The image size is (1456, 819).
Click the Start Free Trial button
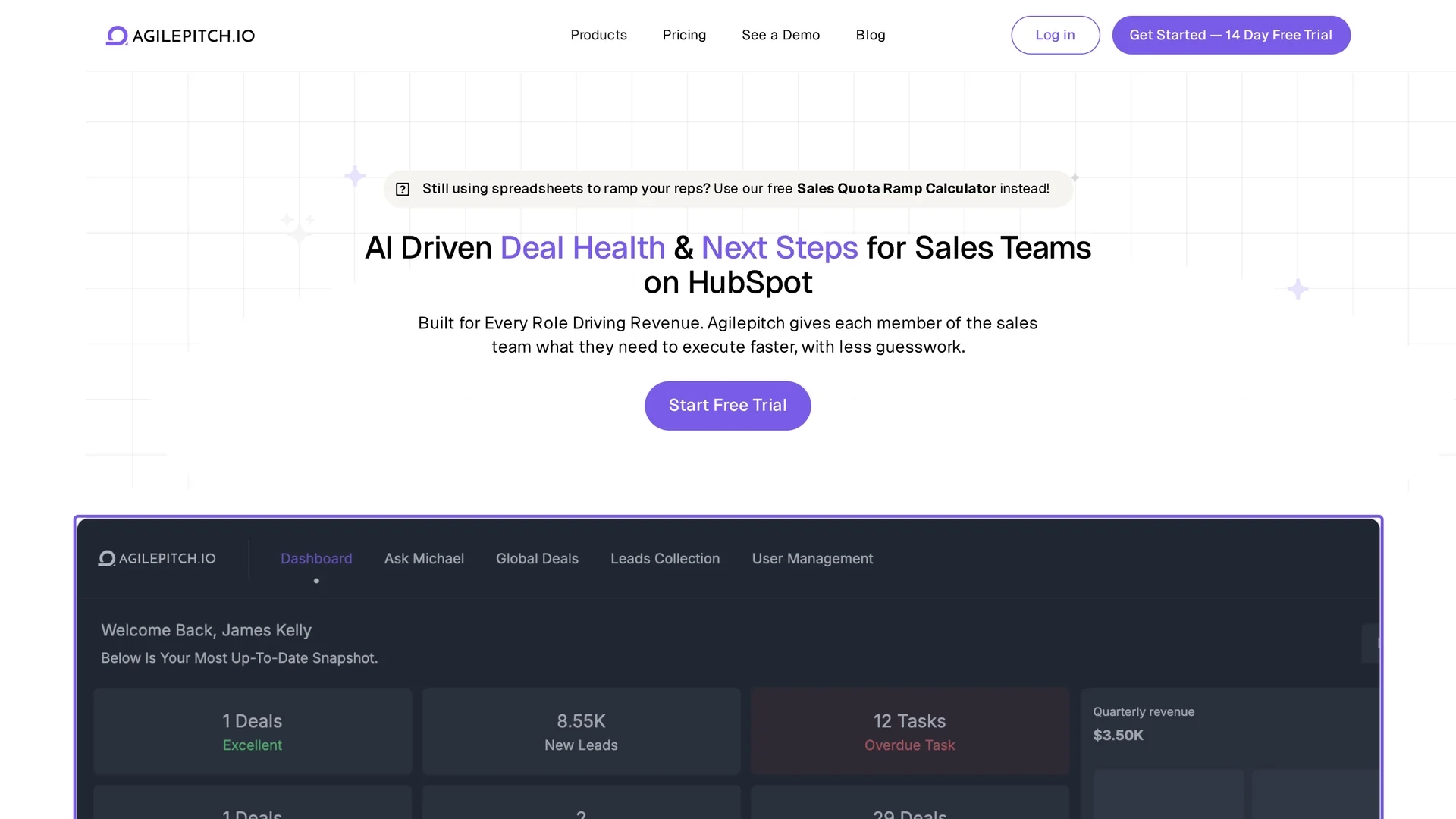[x=727, y=406]
